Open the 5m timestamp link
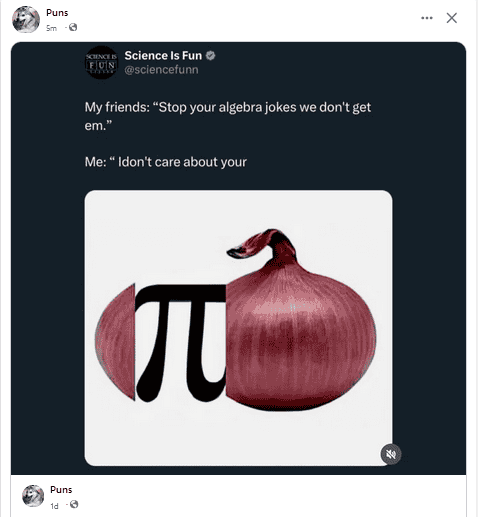The image size is (478, 517). (x=51, y=28)
